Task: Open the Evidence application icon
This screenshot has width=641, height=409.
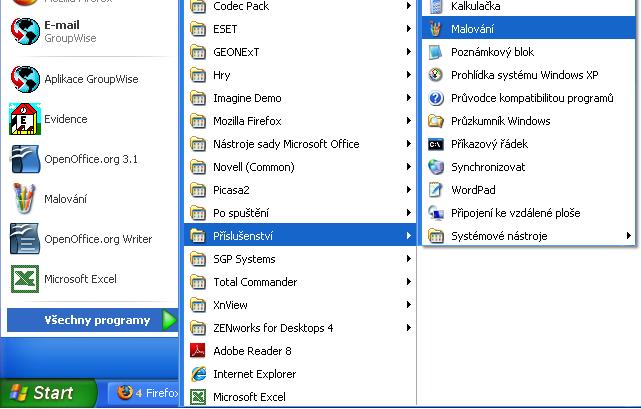Action: click(x=24, y=119)
